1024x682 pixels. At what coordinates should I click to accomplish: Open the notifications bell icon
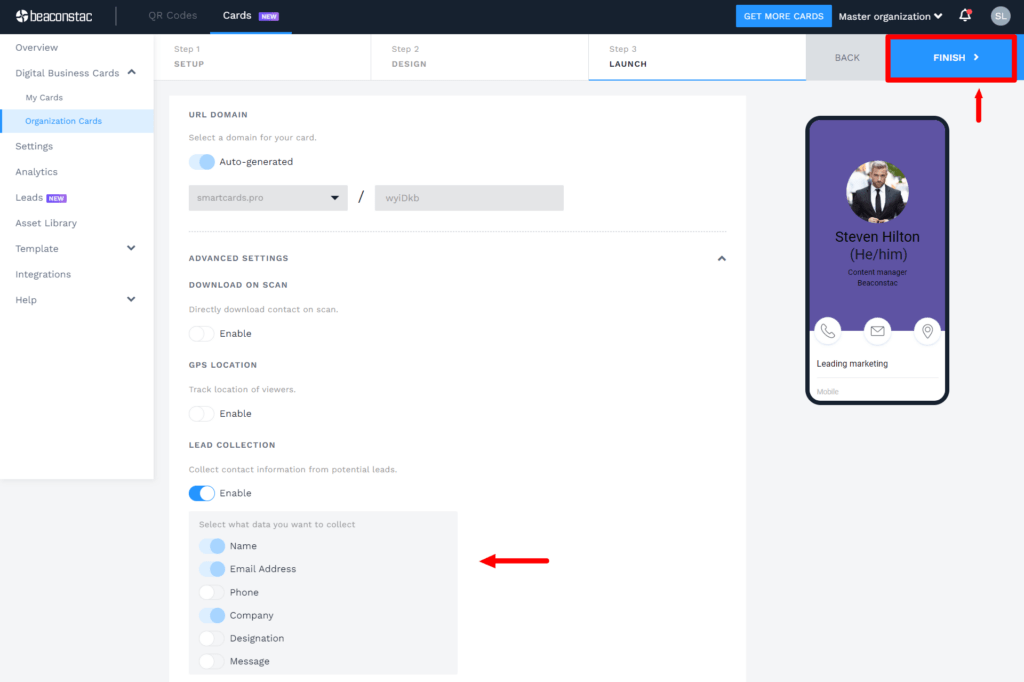click(964, 16)
